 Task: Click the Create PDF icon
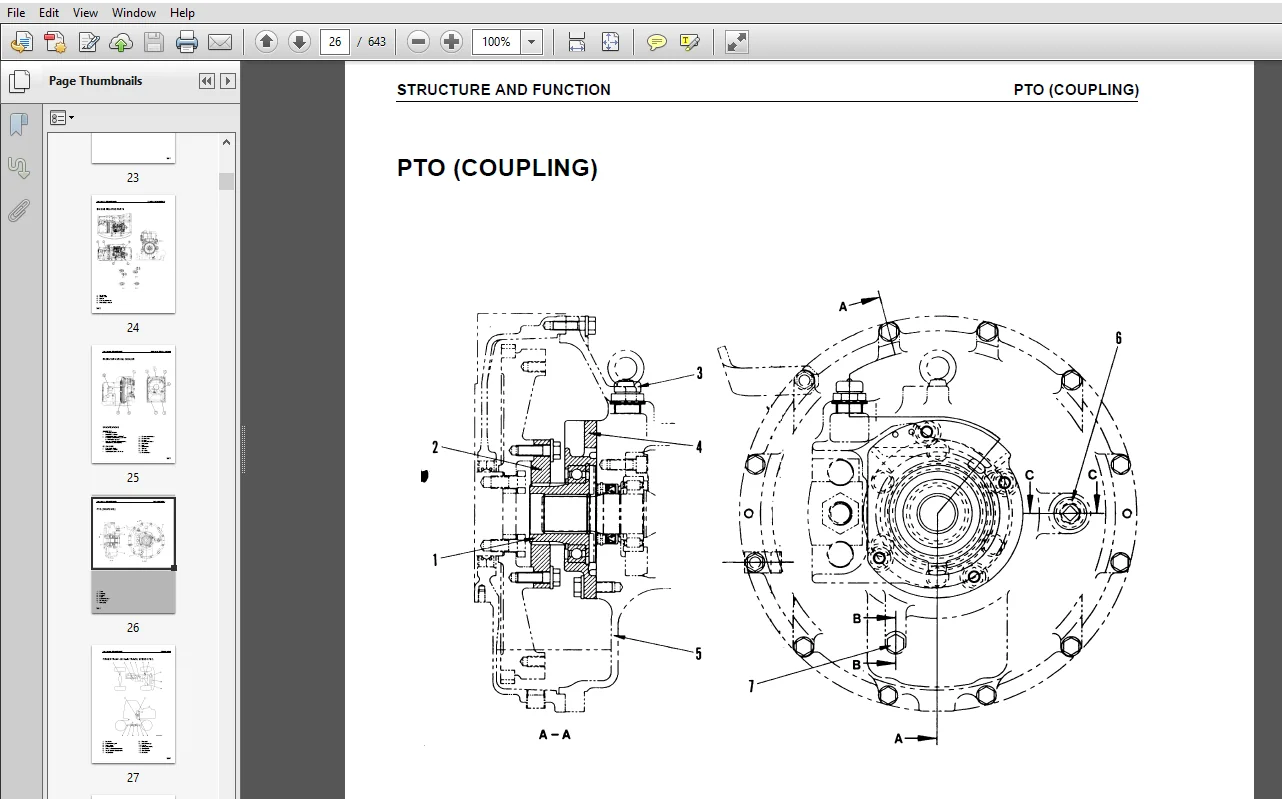coord(55,42)
